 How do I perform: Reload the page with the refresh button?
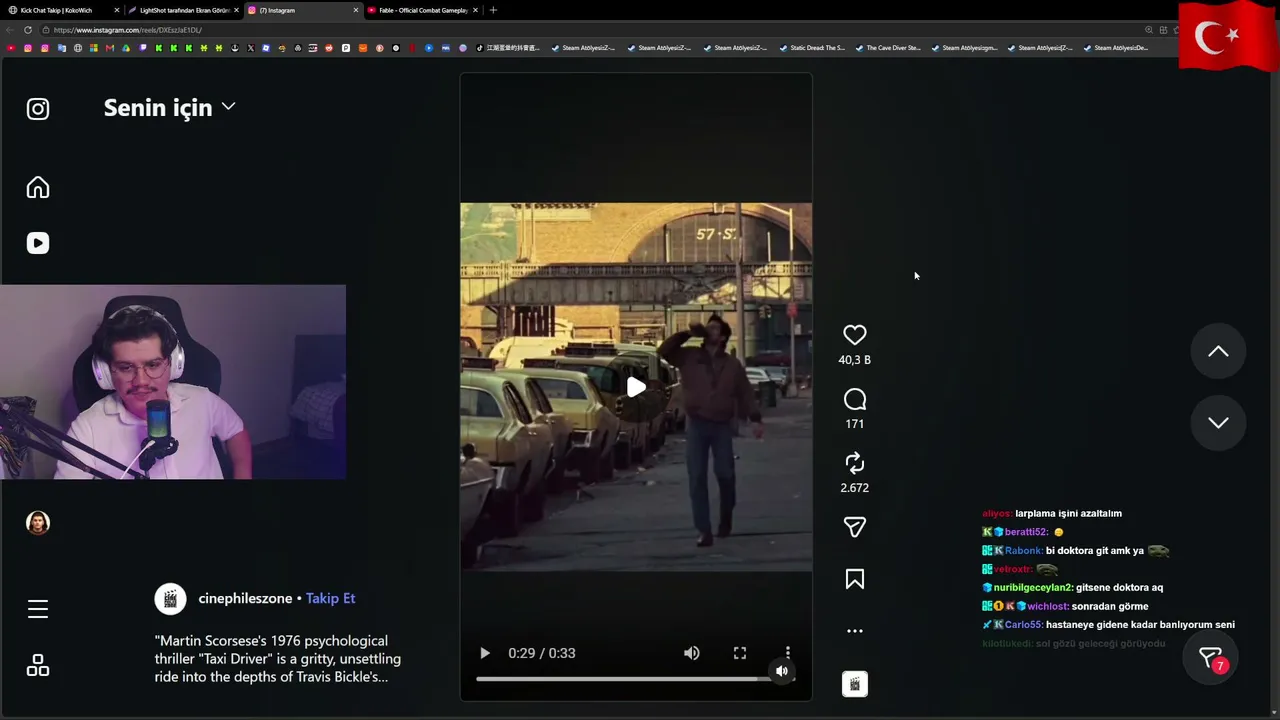point(28,30)
